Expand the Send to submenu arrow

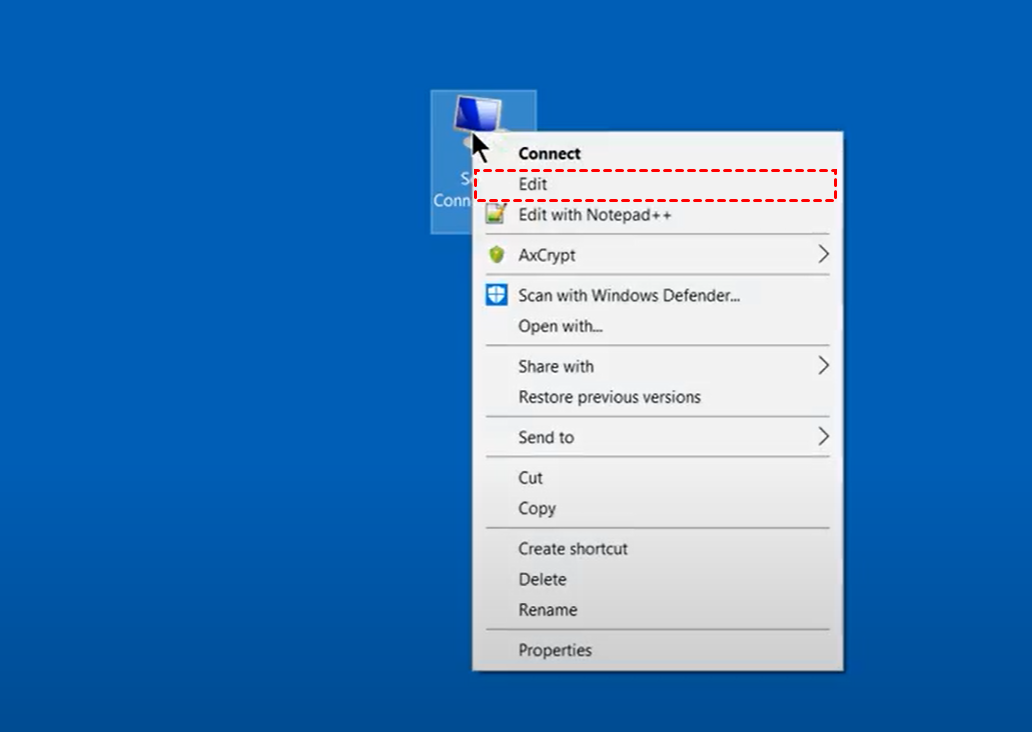pos(823,436)
